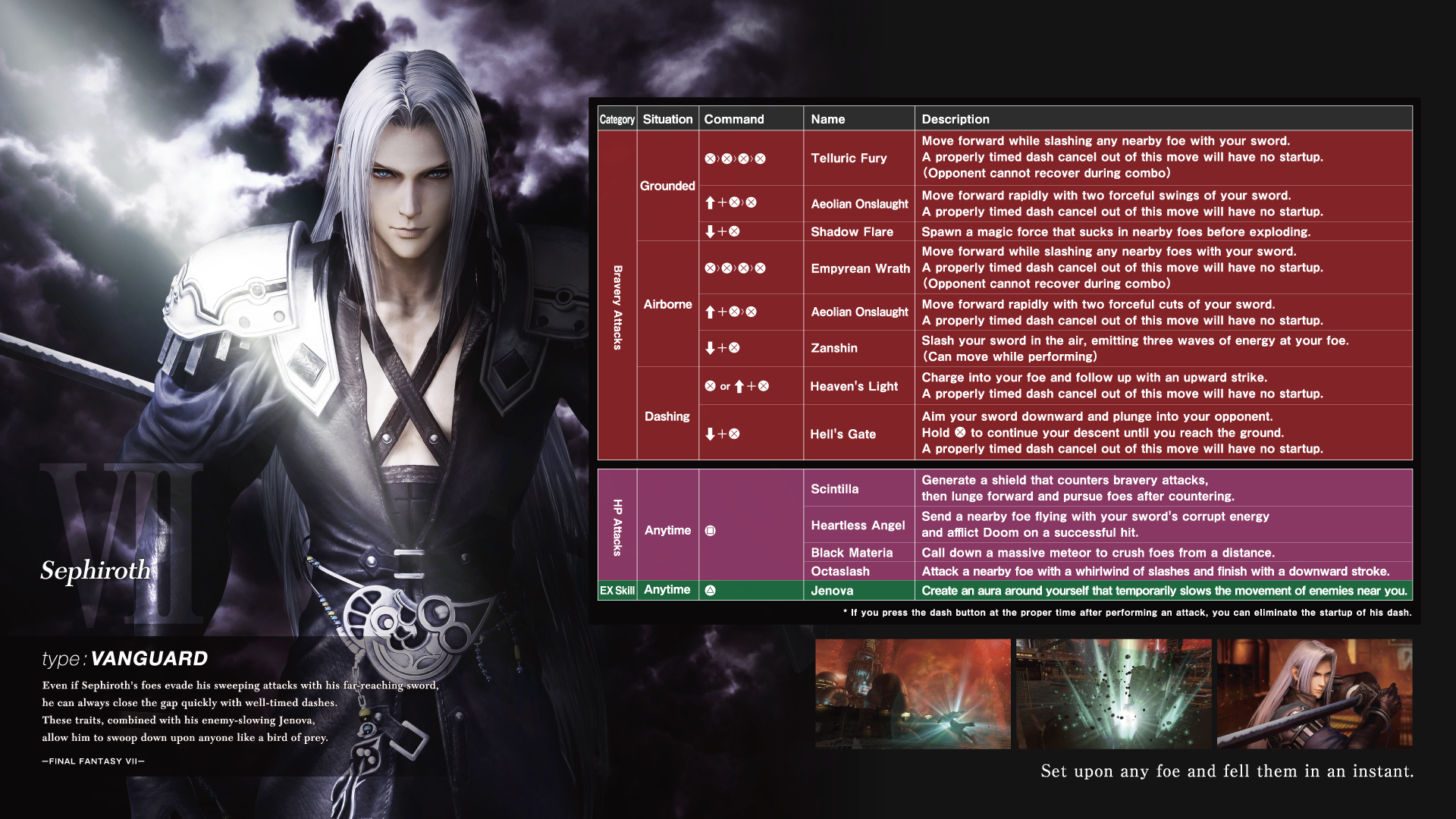Collapse the Dashing situation section

tap(667, 416)
